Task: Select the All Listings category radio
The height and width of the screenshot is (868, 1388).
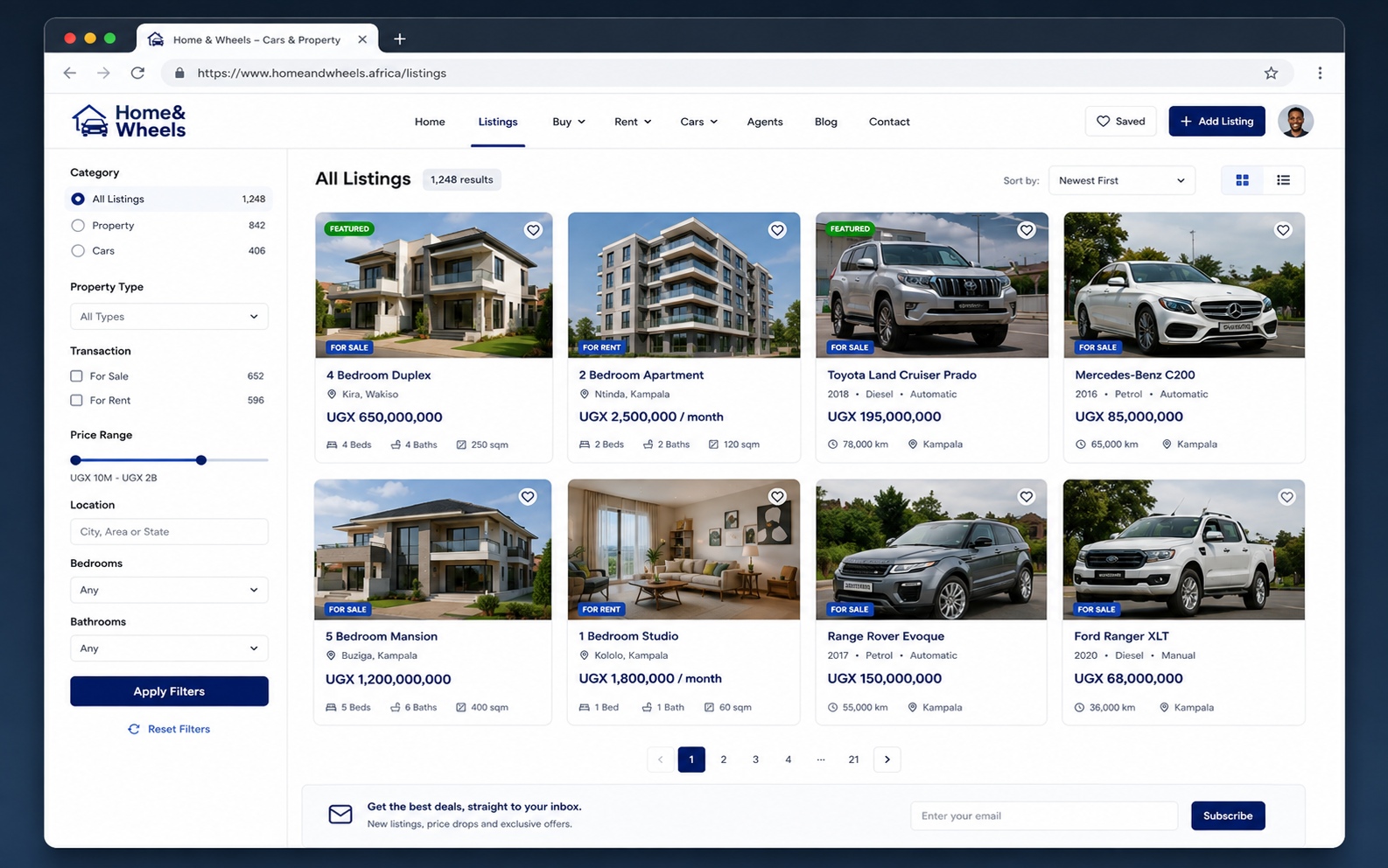Action: pos(78,199)
